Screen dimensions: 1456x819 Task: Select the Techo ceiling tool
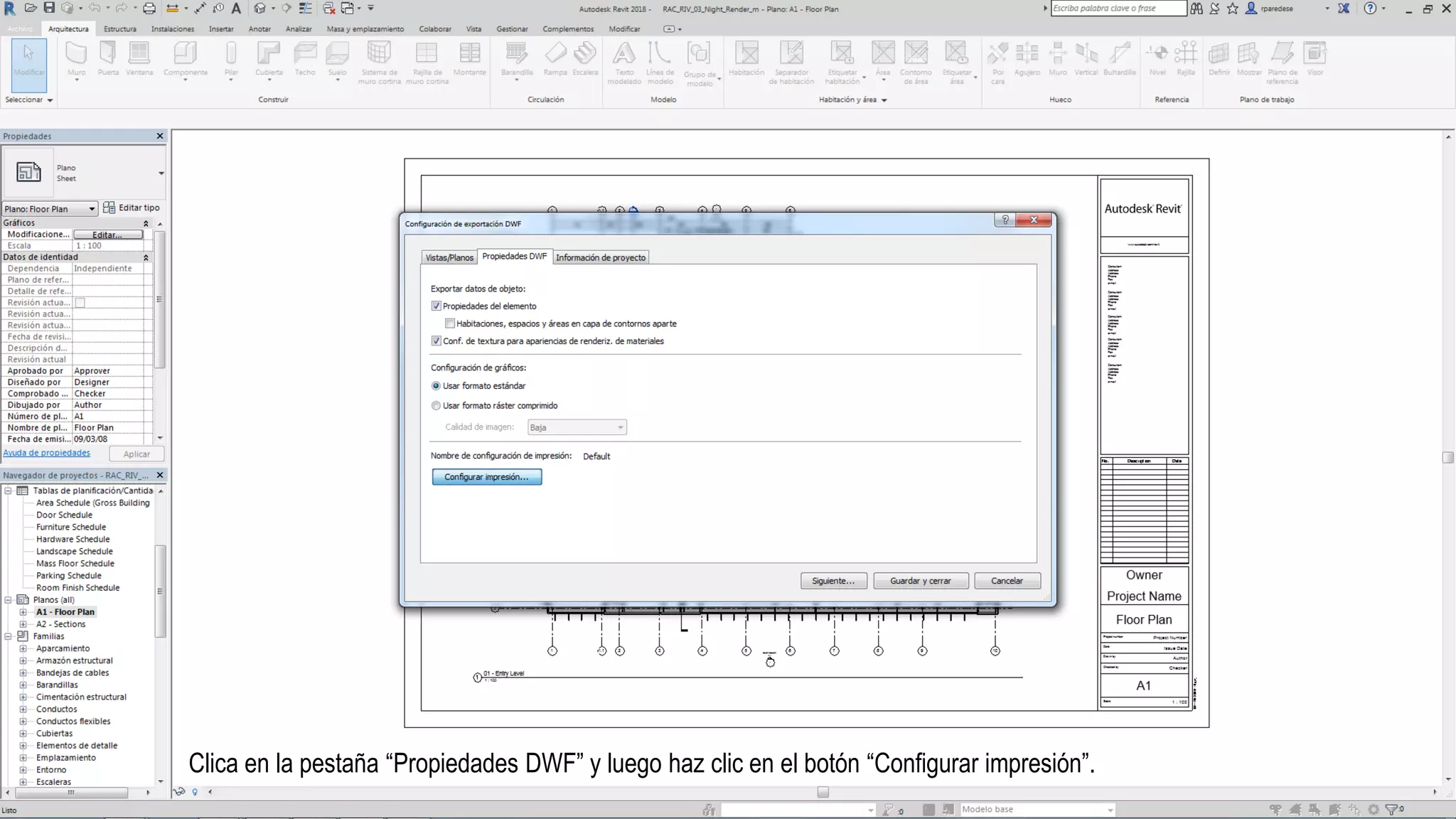pos(305,59)
